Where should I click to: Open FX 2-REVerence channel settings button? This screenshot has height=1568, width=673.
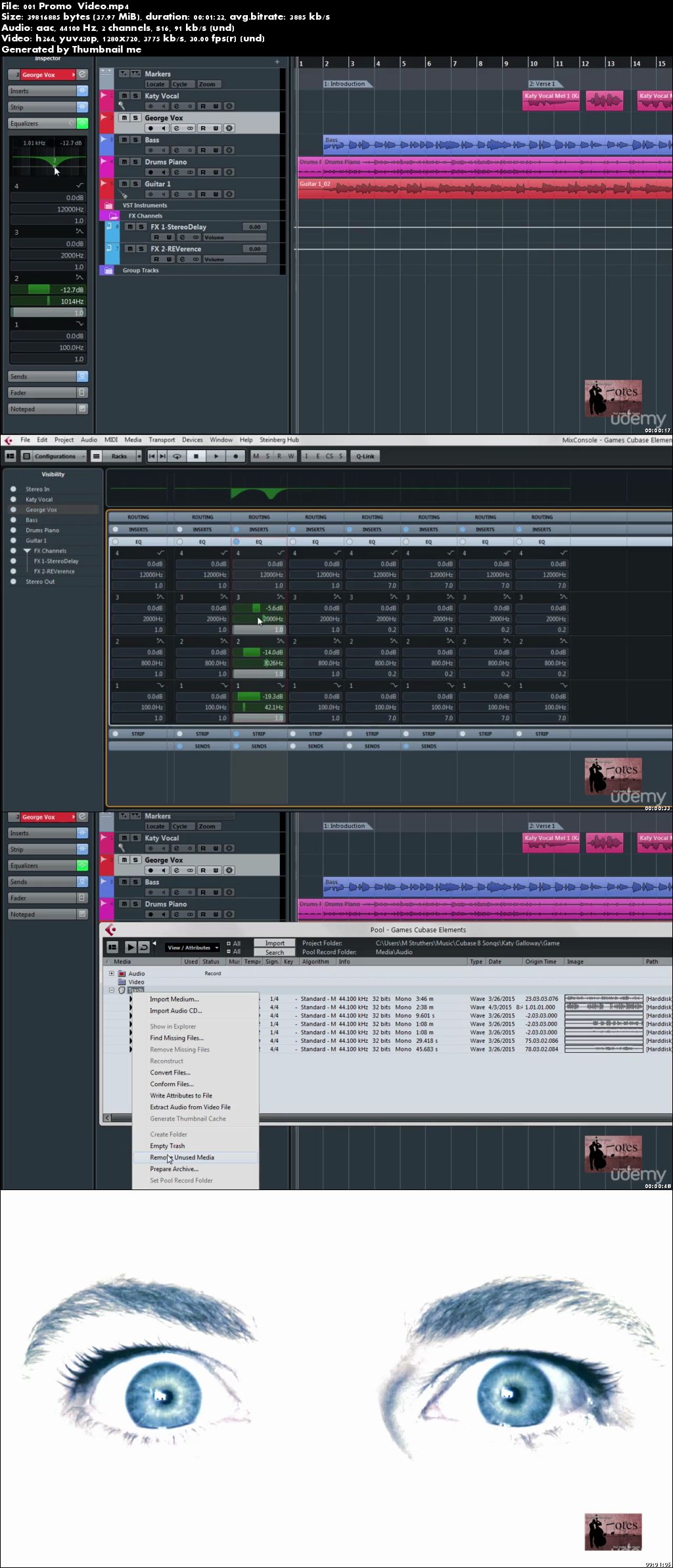point(182,259)
